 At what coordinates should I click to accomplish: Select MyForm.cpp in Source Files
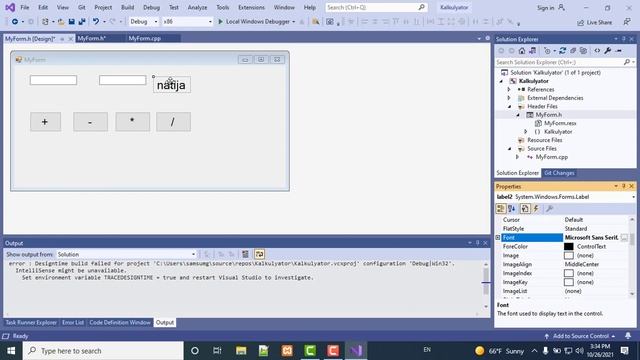pos(551,157)
